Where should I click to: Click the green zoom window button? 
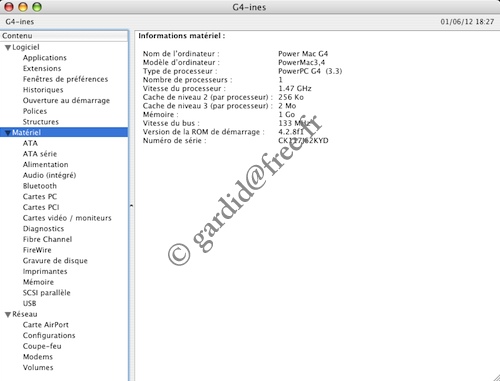pos(37,7)
